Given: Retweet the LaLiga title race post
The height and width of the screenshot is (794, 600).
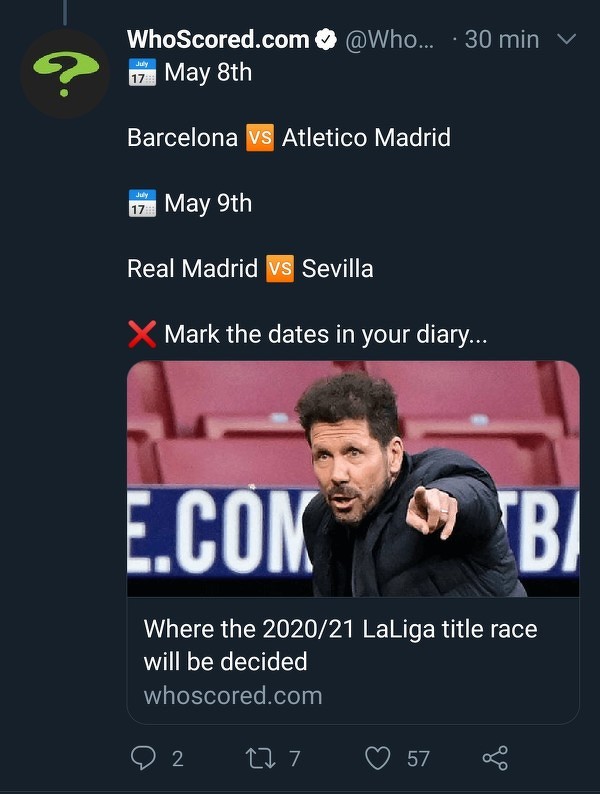Looking at the screenshot, I should coord(258,758).
